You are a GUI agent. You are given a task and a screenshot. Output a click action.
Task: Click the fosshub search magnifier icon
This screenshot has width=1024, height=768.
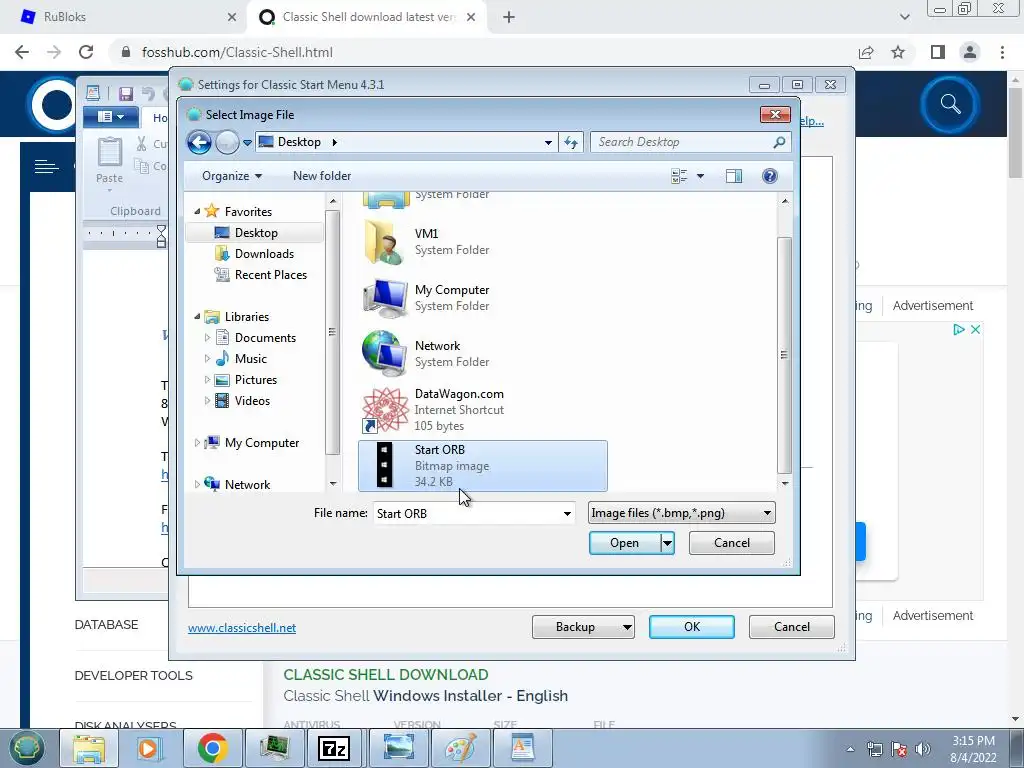(950, 104)
